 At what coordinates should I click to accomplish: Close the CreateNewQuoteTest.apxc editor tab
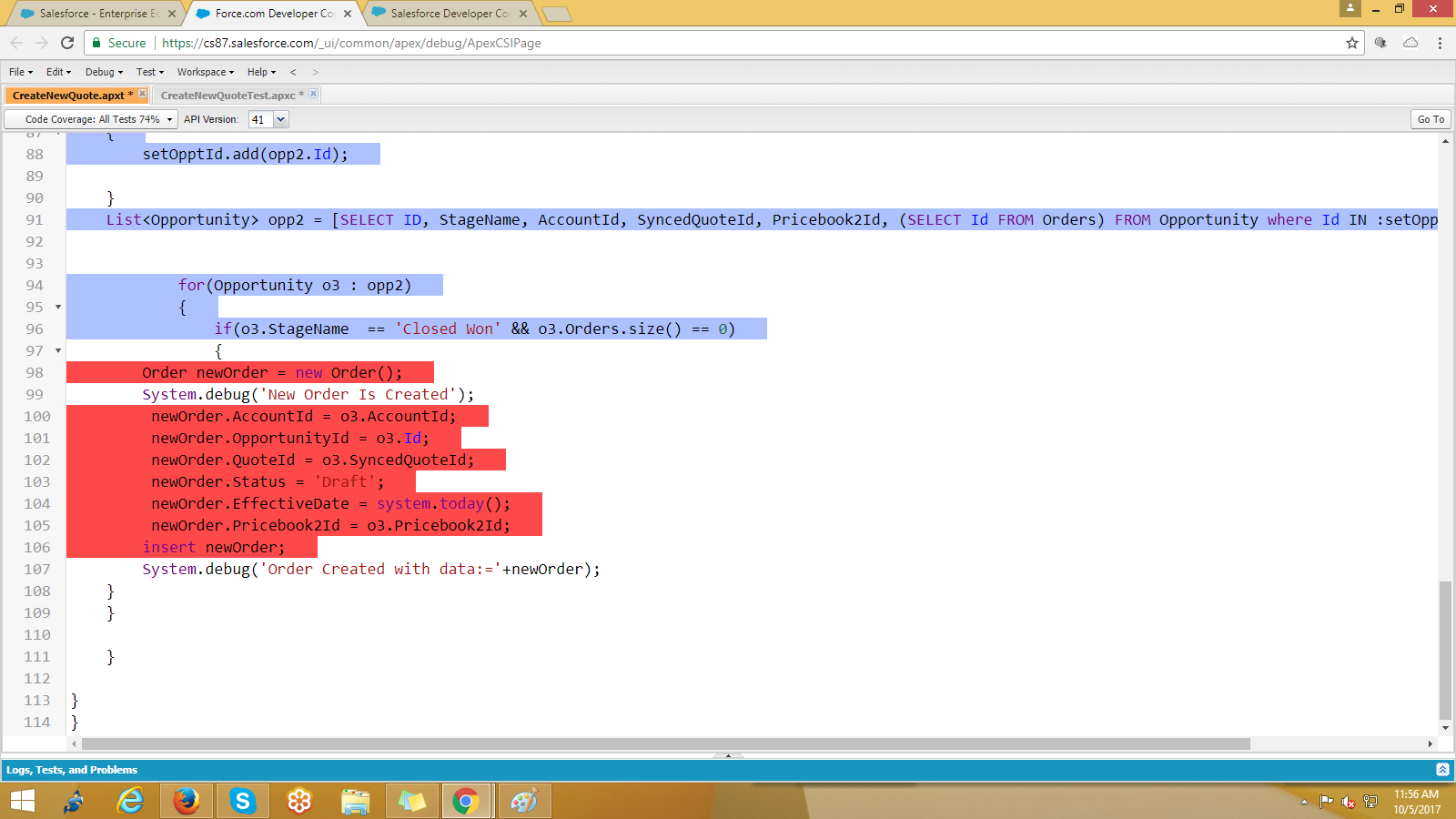313,94
